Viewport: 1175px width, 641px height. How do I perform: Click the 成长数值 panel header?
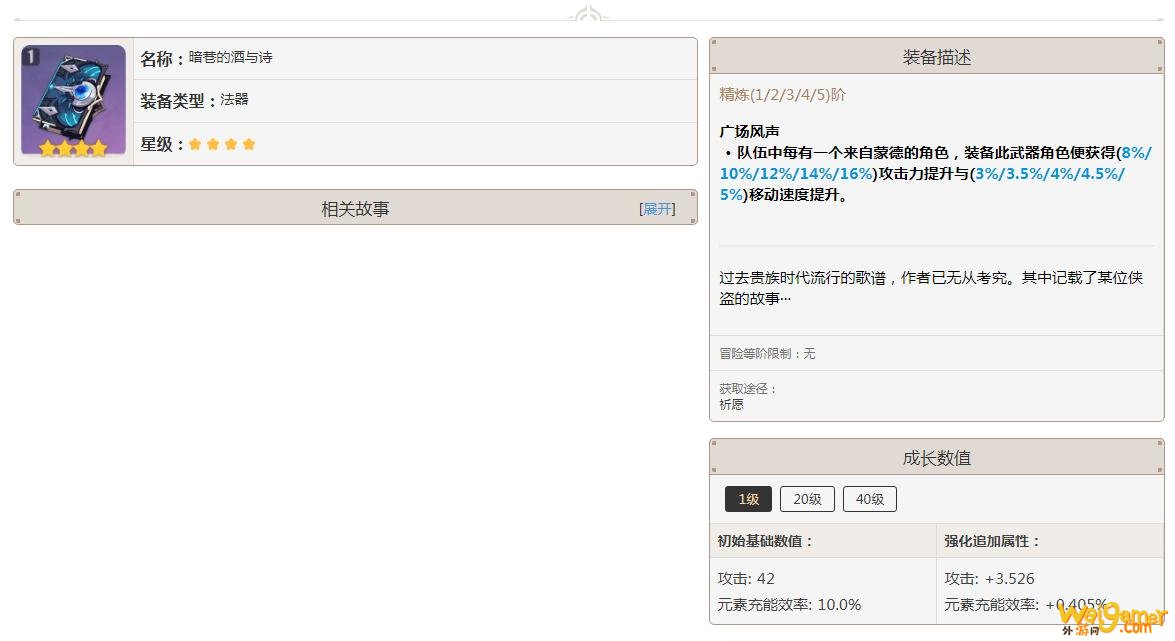click(x=936, y=457)
